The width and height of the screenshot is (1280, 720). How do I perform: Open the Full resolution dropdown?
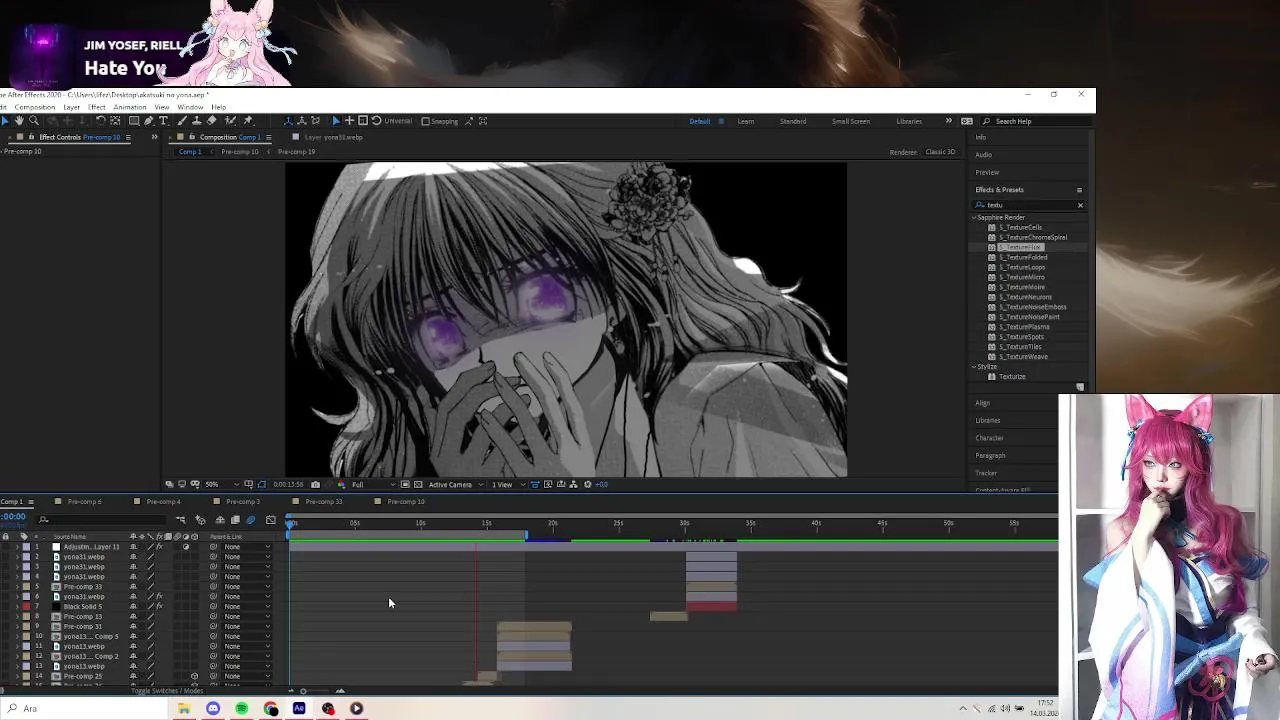coord(372,484)
